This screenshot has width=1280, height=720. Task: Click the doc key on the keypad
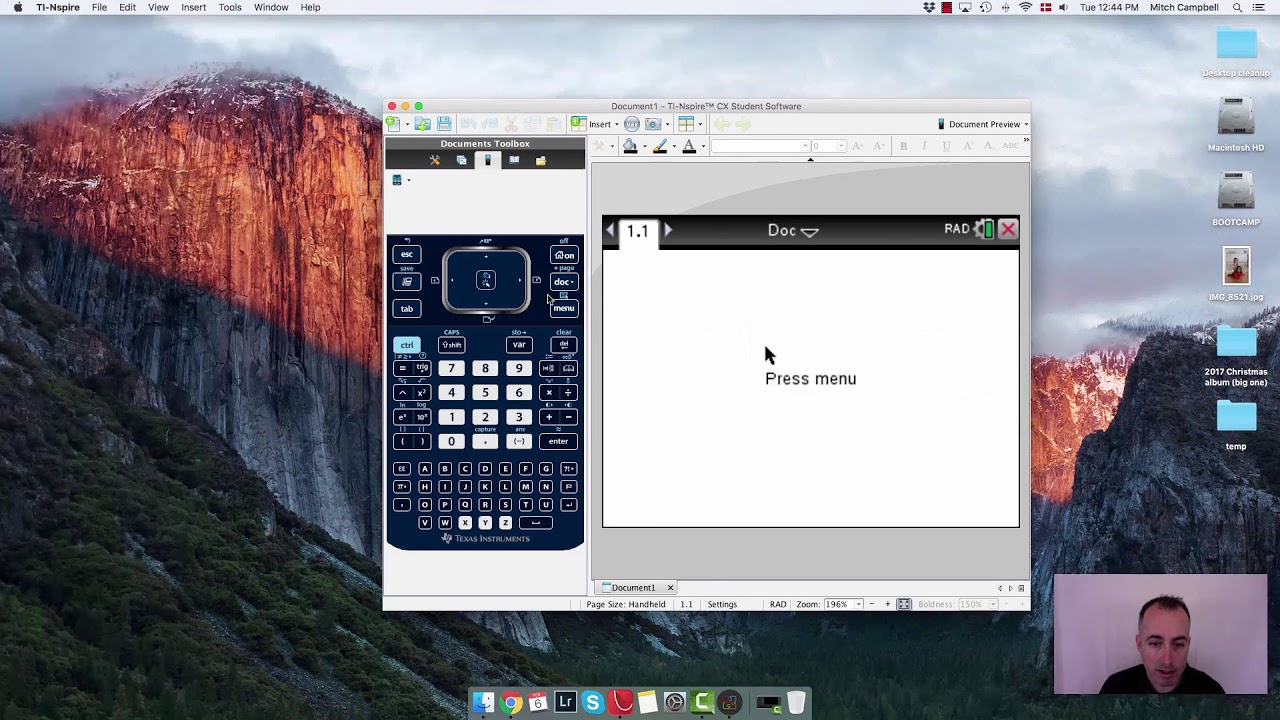564,282
